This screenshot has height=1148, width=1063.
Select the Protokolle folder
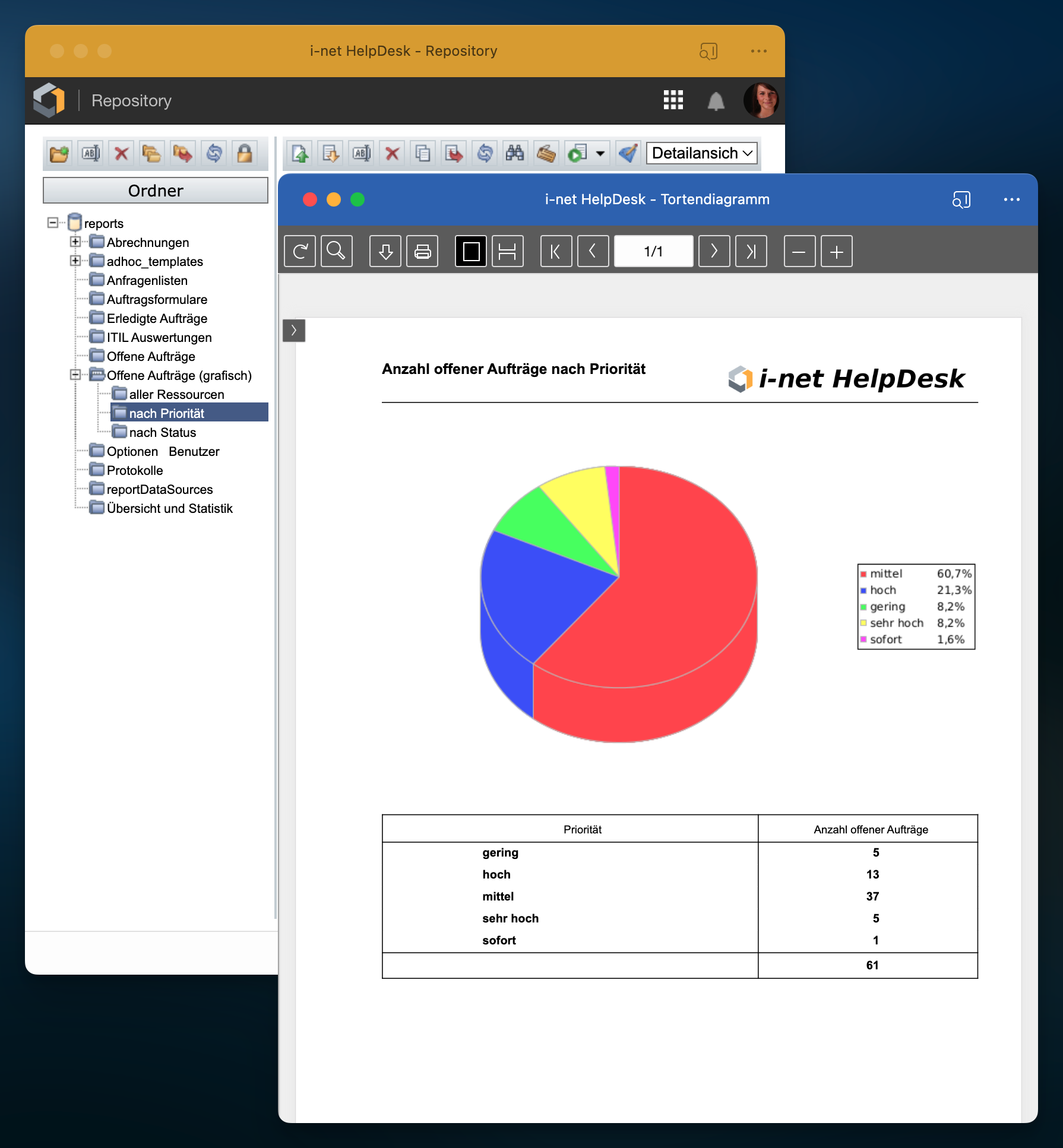point(134,470)
